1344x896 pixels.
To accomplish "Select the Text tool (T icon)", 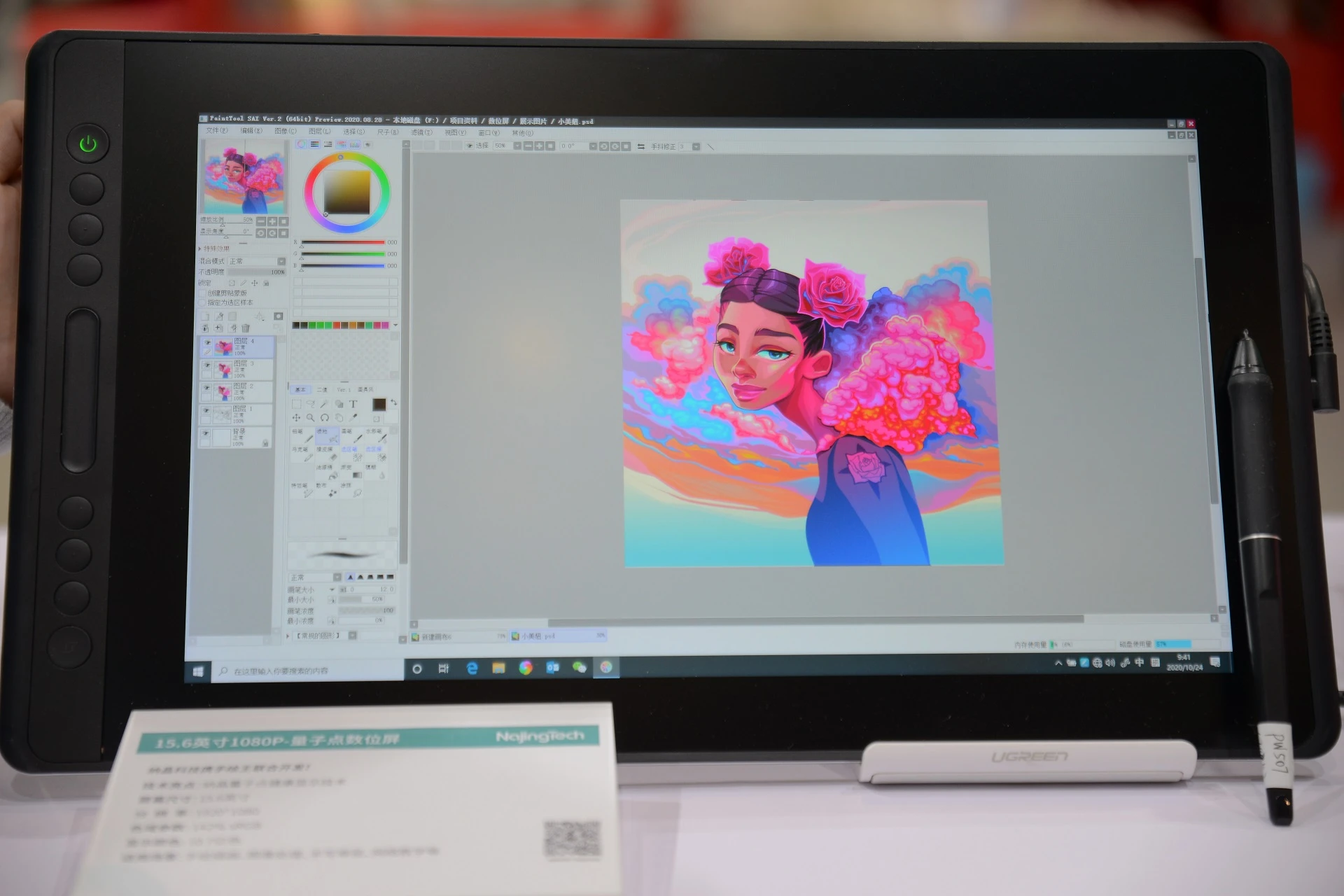I will (x=353, y=404).
